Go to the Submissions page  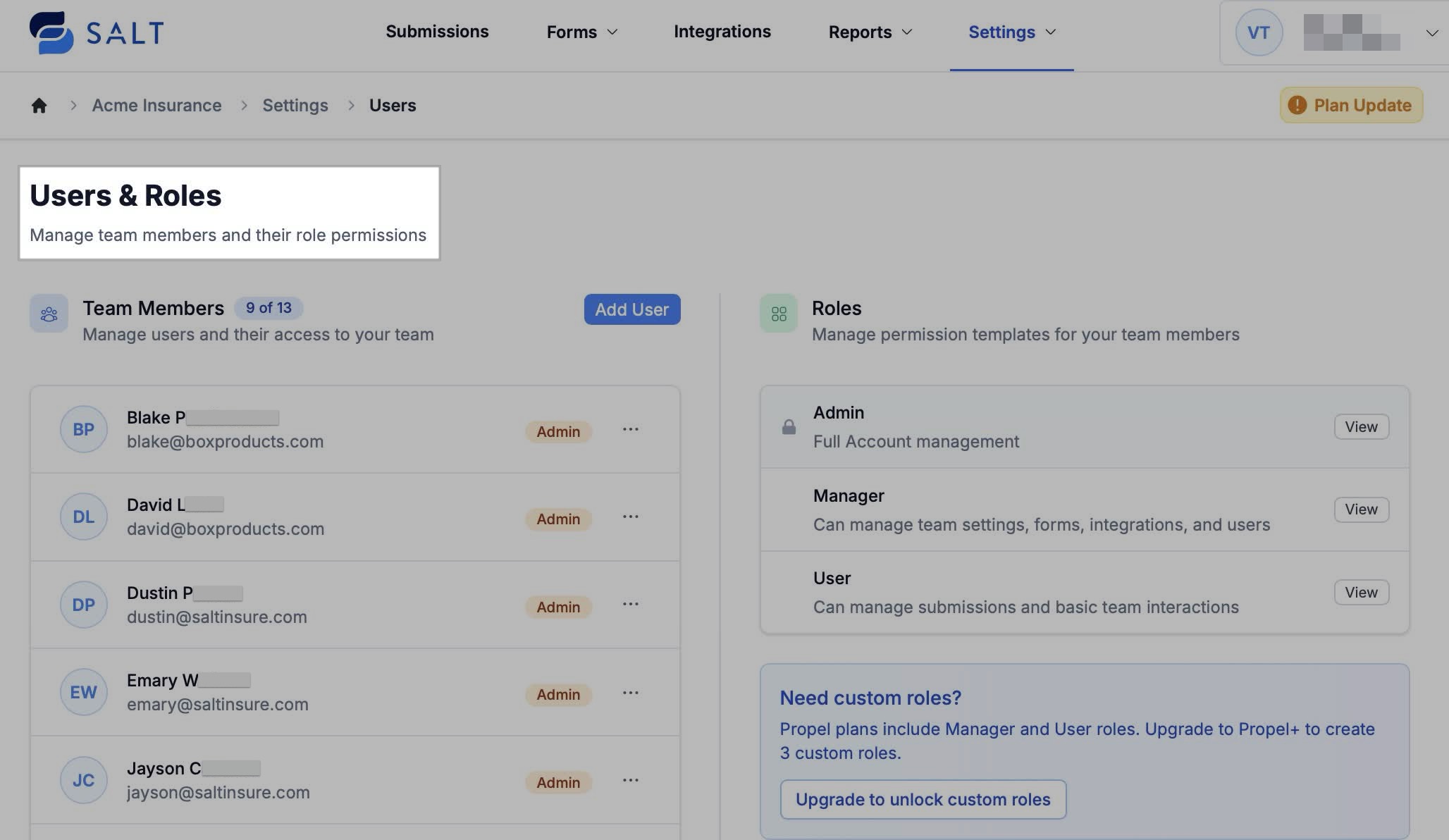coord(437,32)
